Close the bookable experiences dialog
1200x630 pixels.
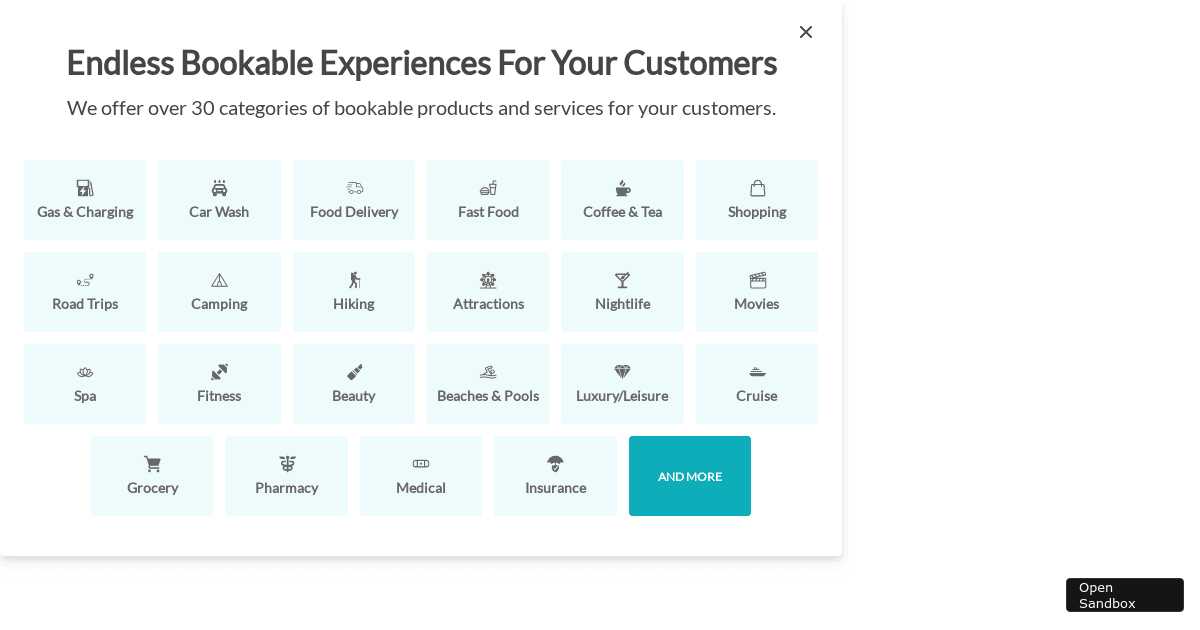[x=806, y=32]
